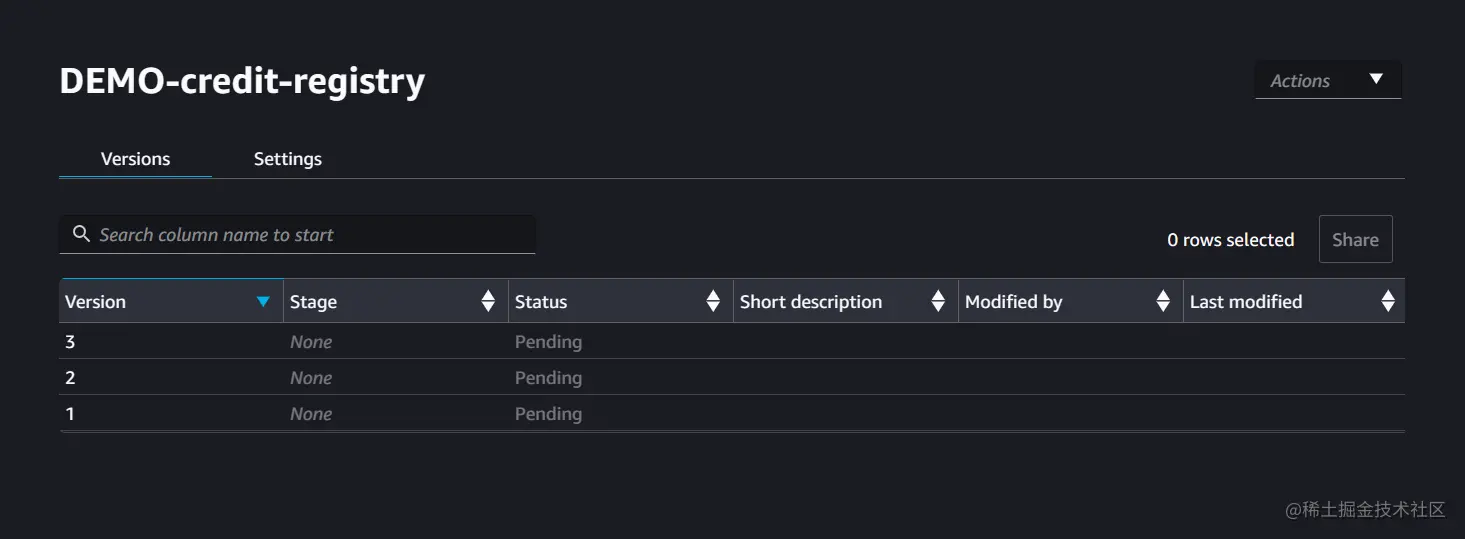Focus the column name search field

pyautogui.click(x=310, y=235)
